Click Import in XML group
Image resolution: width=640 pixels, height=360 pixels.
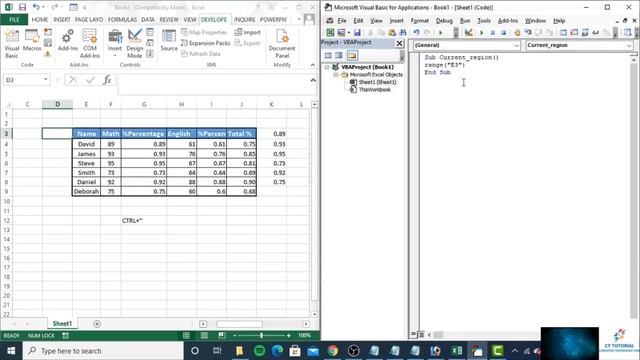tap(247, 32)
